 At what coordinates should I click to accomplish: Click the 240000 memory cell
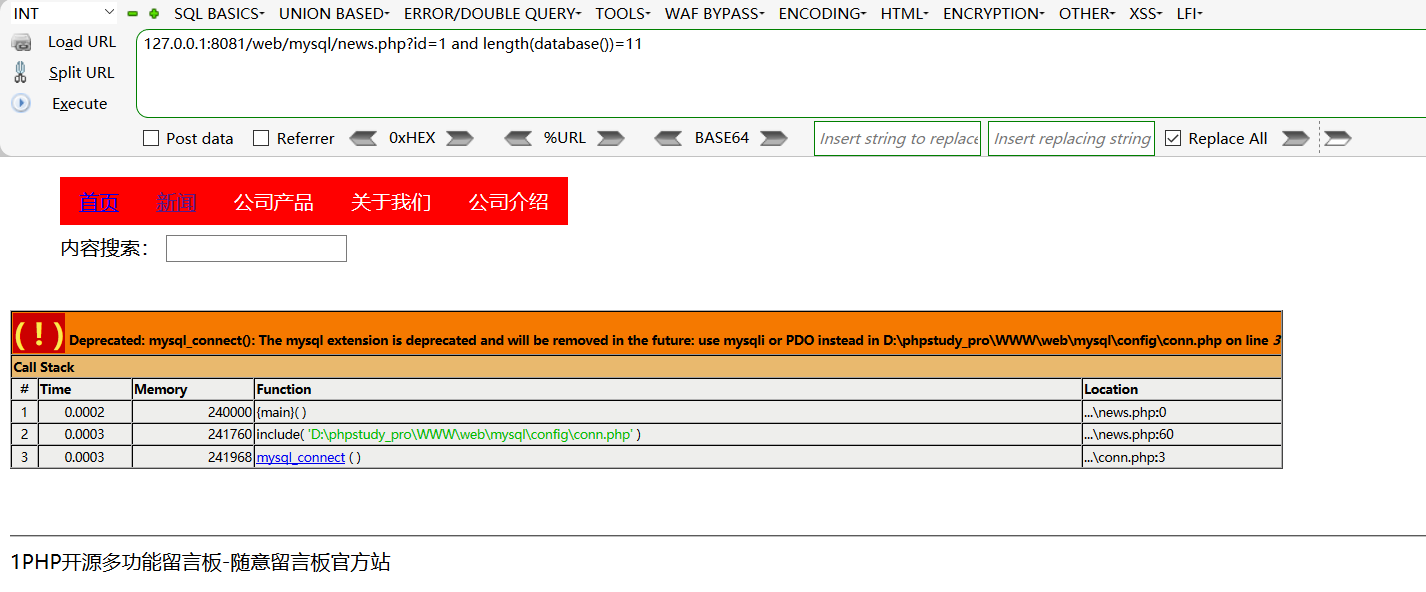193,412
